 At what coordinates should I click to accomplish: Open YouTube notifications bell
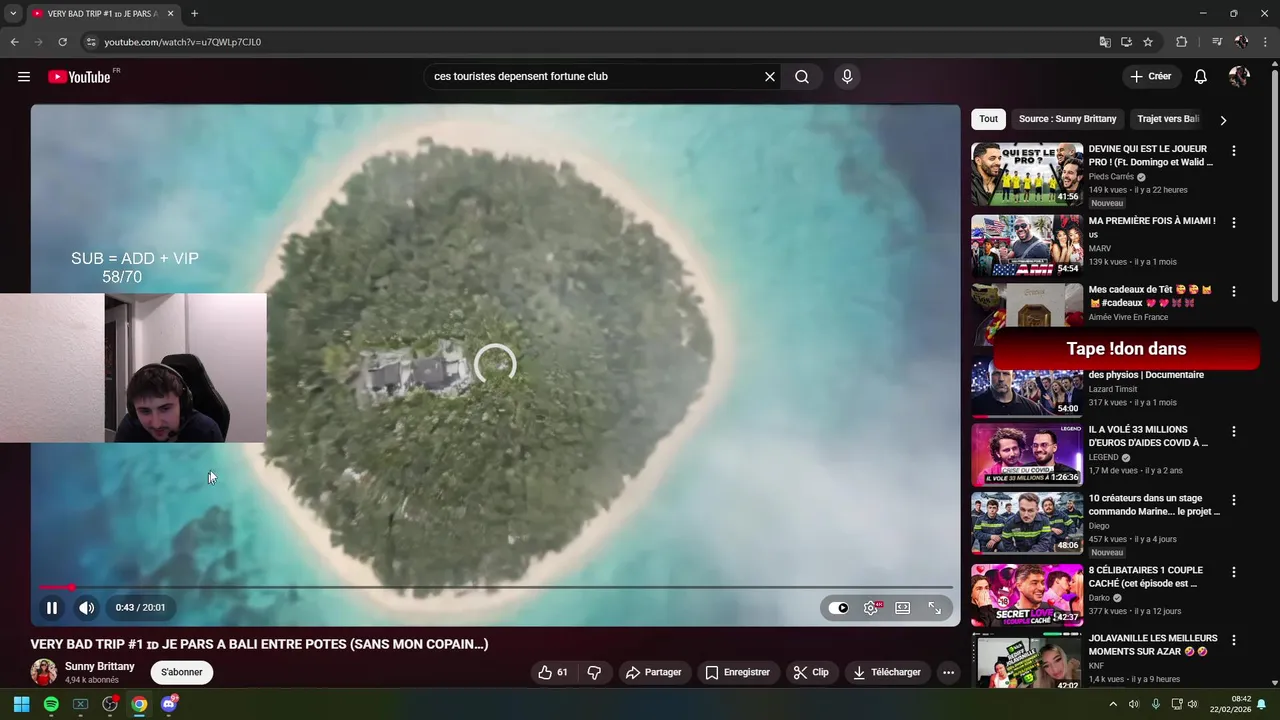(1201, 77)
